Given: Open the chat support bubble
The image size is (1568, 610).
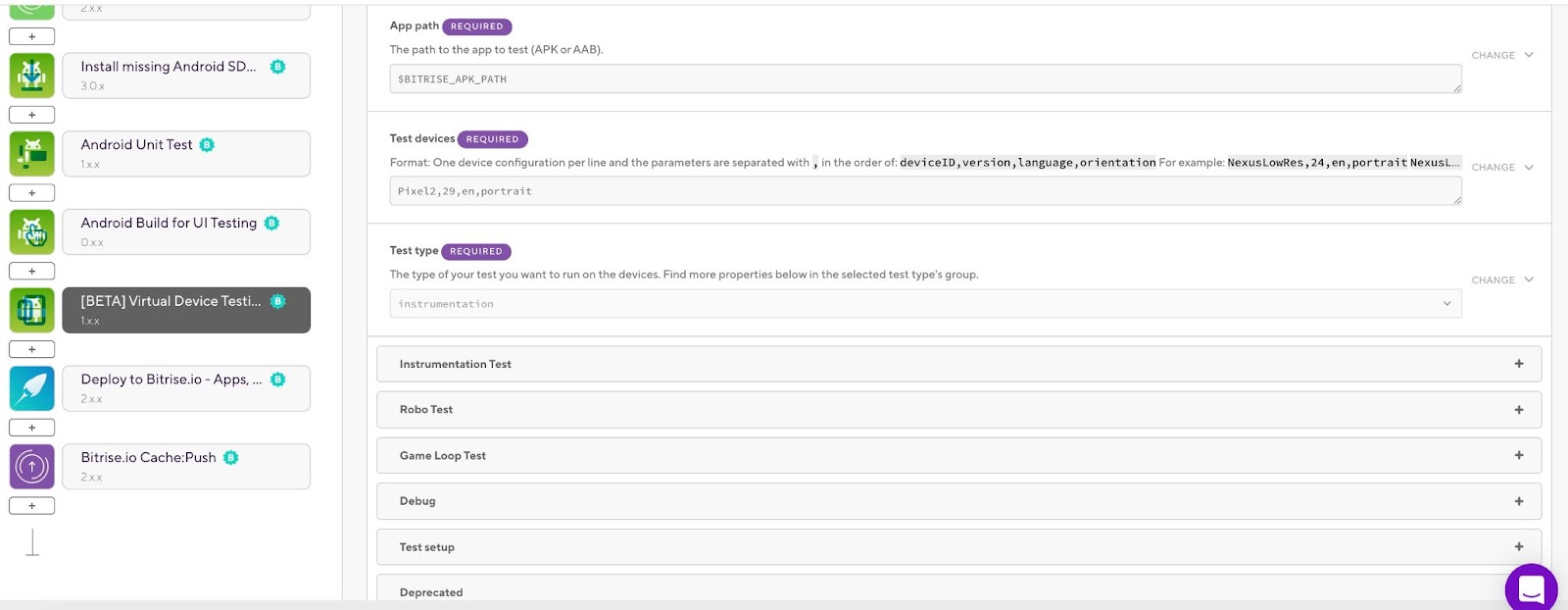Looking at the screenshot, I should (x=1531, y=588).
